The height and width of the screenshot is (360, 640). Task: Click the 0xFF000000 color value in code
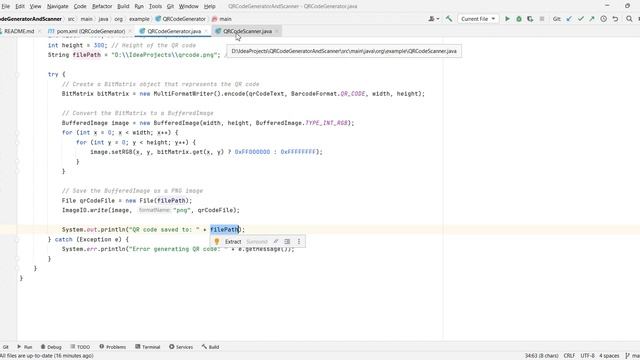click(252, 152)
